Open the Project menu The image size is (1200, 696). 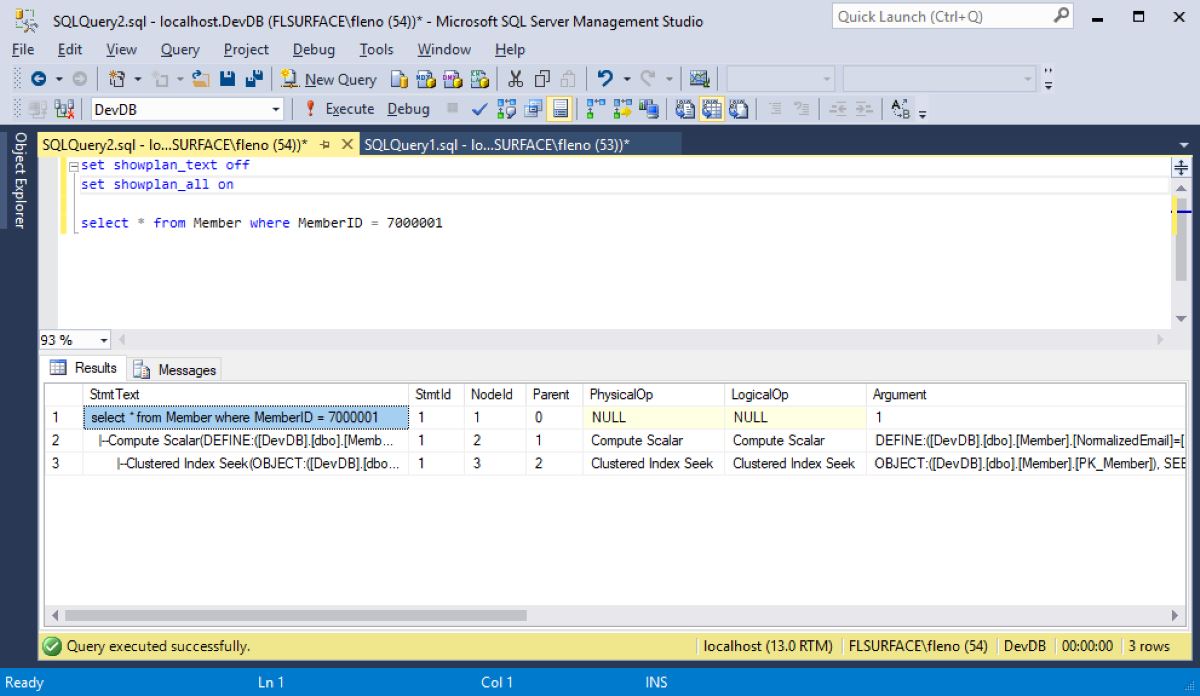coord(246,49)
